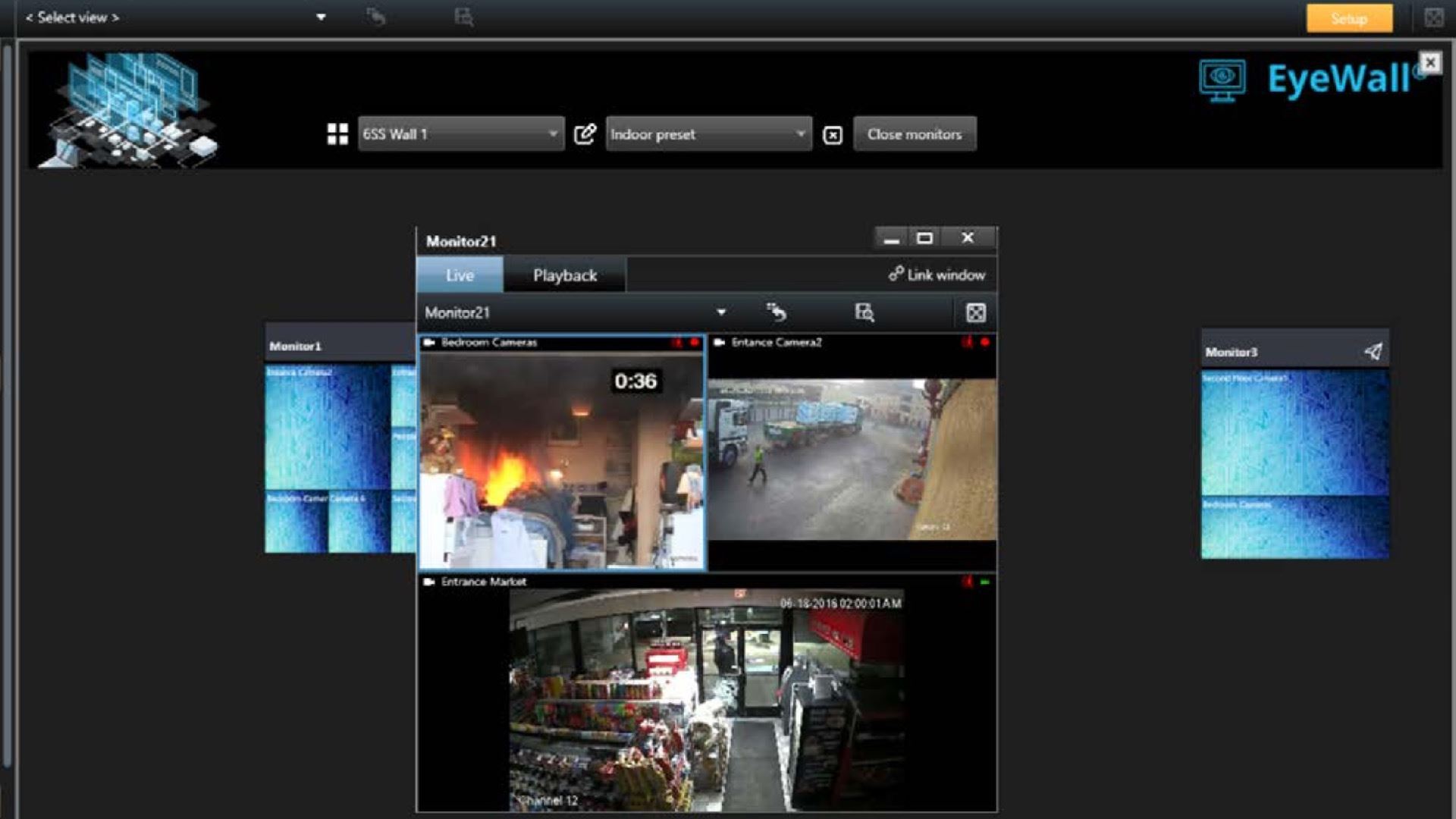
Task: Click smart search icon in Monitor21 toolbar
Action: click(864, 312)
